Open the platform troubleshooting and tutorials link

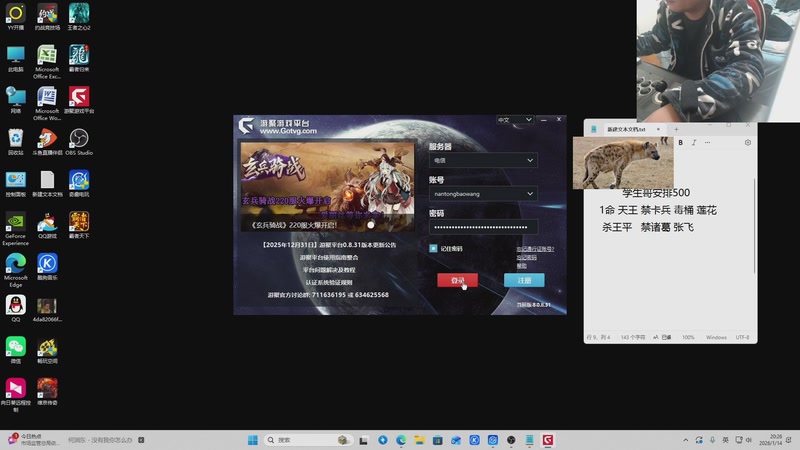tap(329, 270)
